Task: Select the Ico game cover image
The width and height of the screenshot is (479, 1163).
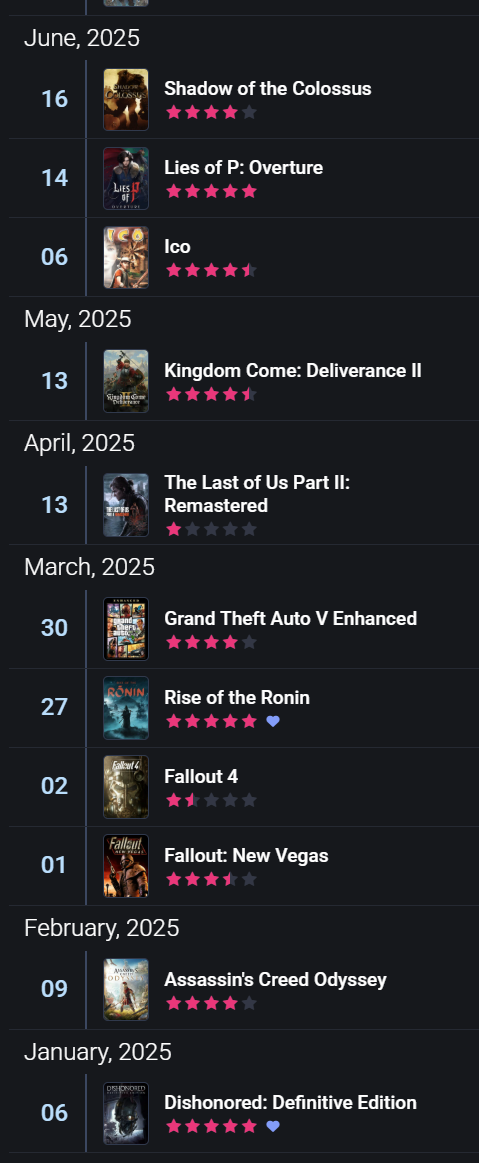Action: coord(125,257)
